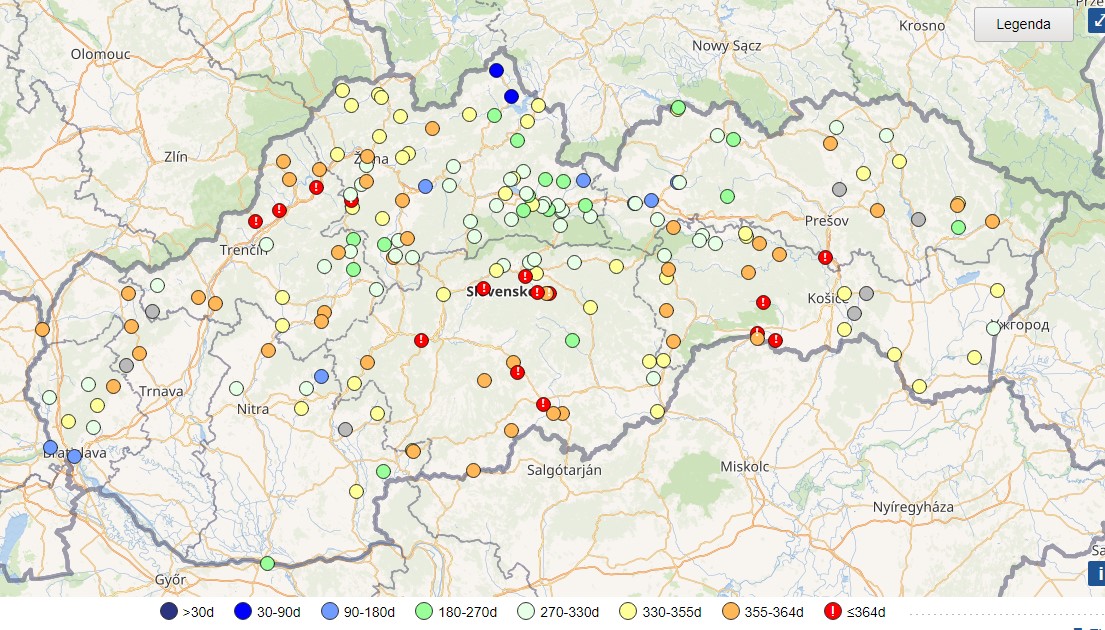
Task: Click the 330-355d yellow legend swatch
Action: pyautogui.click(x=627, y=611)
